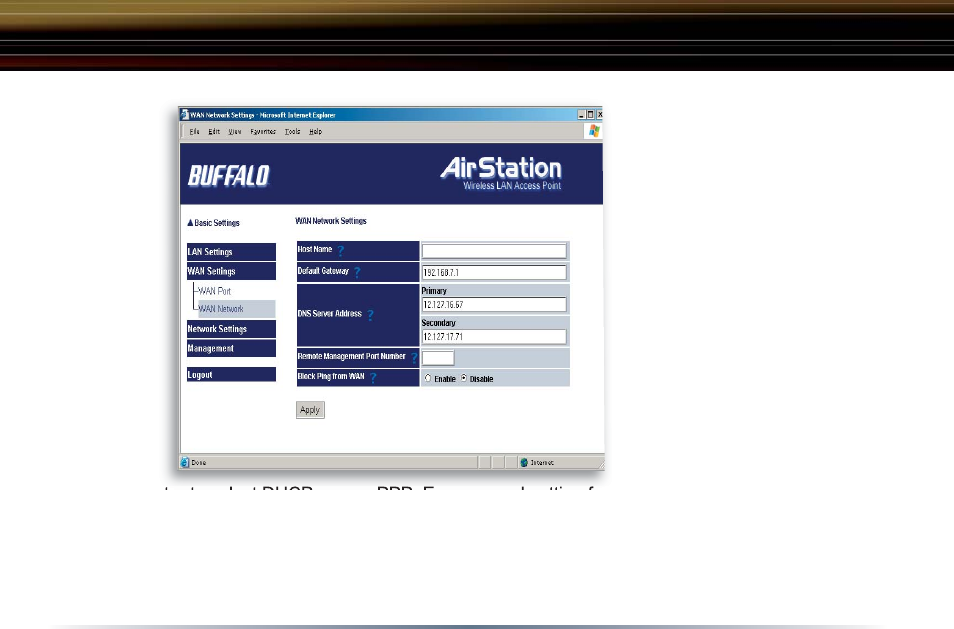Open Management section in sidebar
Screen dimensions: 954x629
[x=231, y=349]
